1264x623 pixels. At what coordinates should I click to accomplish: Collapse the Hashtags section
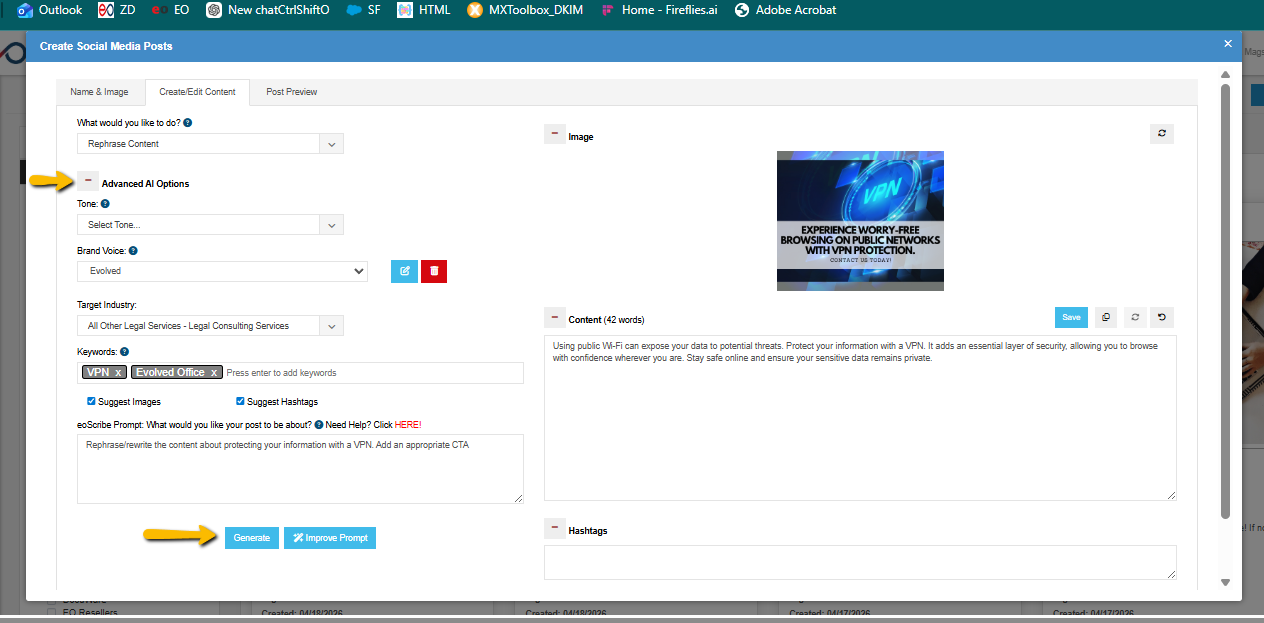point(555,528)
